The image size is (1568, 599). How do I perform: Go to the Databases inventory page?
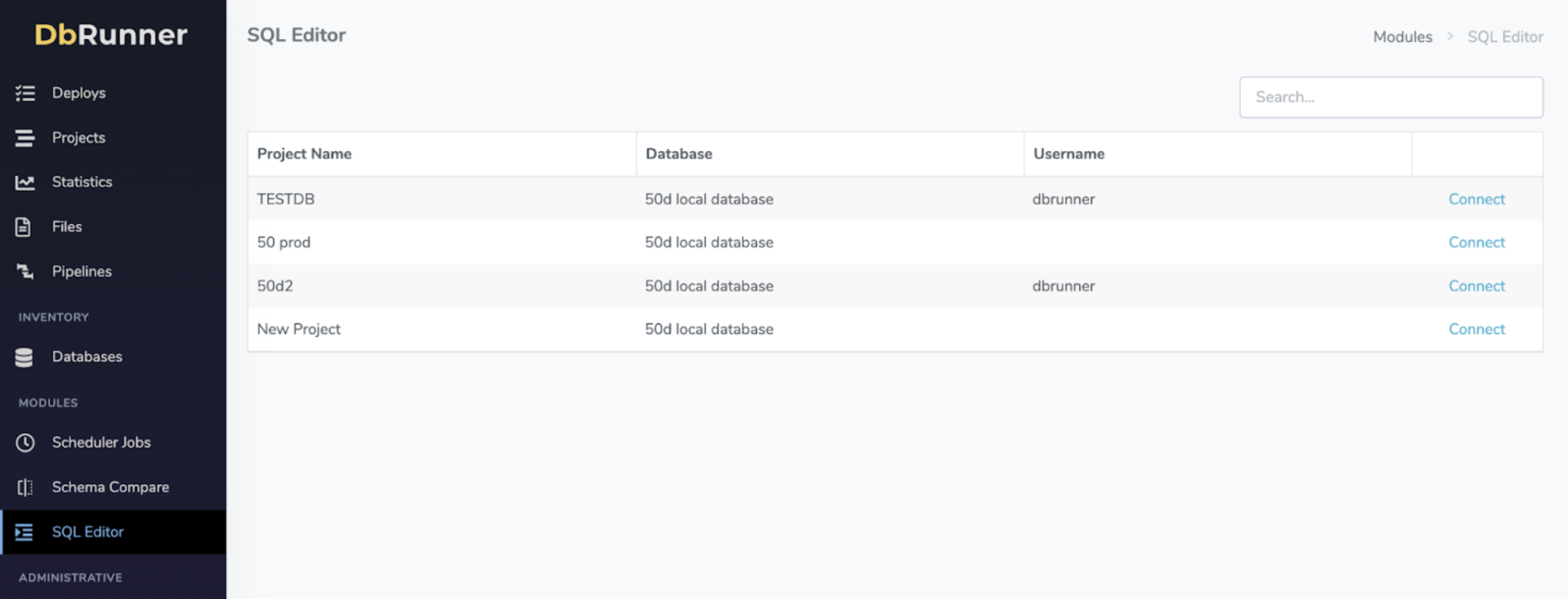(x=87, y=357)
